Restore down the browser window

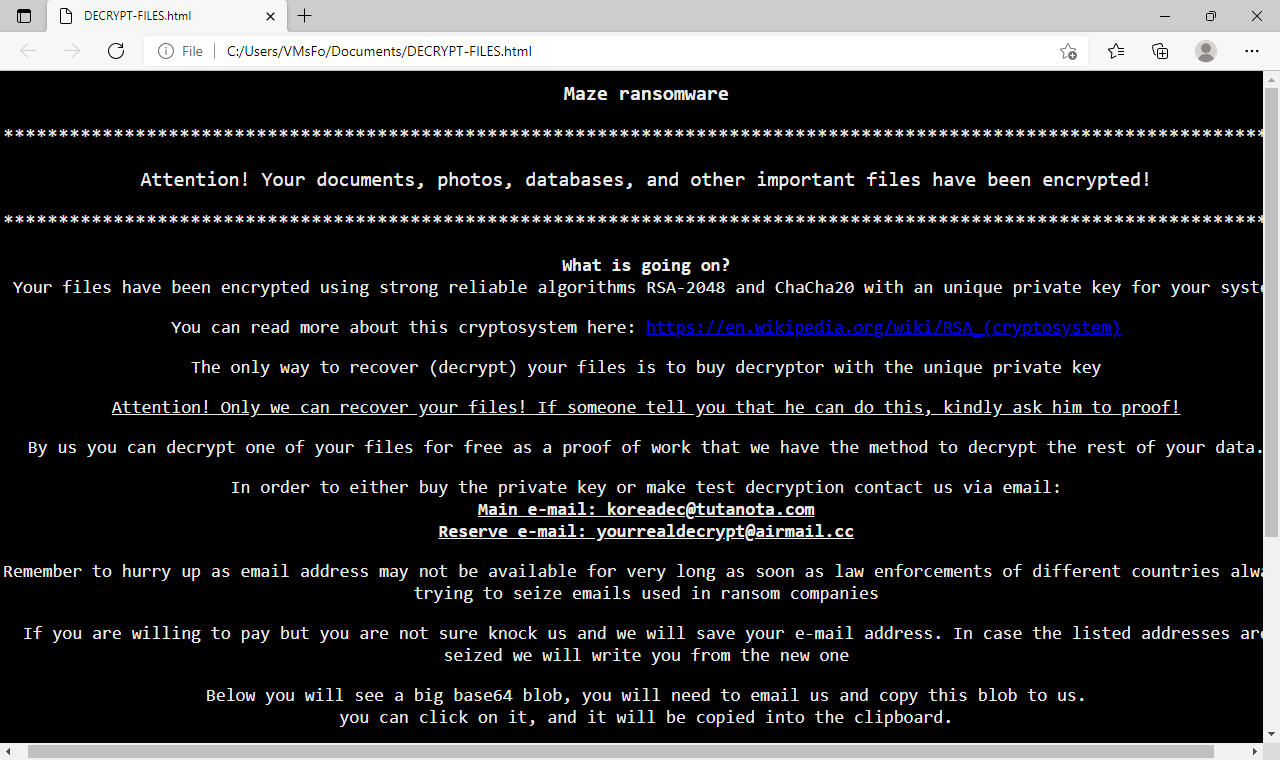pyautogui.click(x=1211, y=16)
